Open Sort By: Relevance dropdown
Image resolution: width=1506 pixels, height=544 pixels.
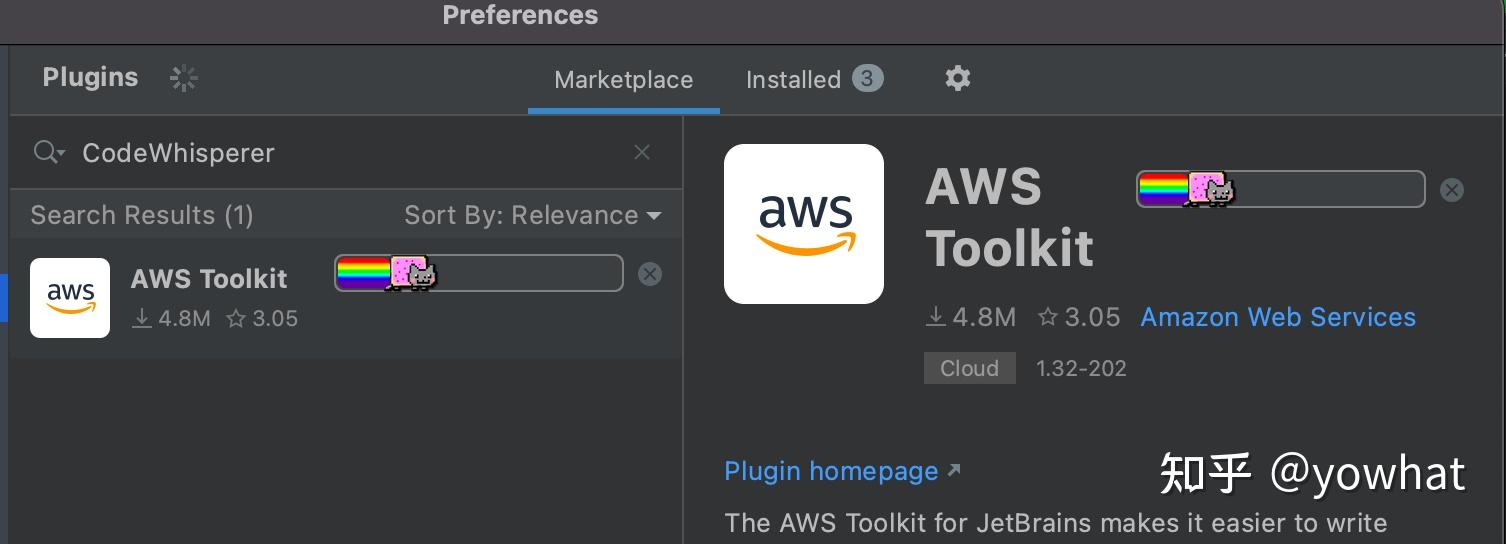[532, 215]
